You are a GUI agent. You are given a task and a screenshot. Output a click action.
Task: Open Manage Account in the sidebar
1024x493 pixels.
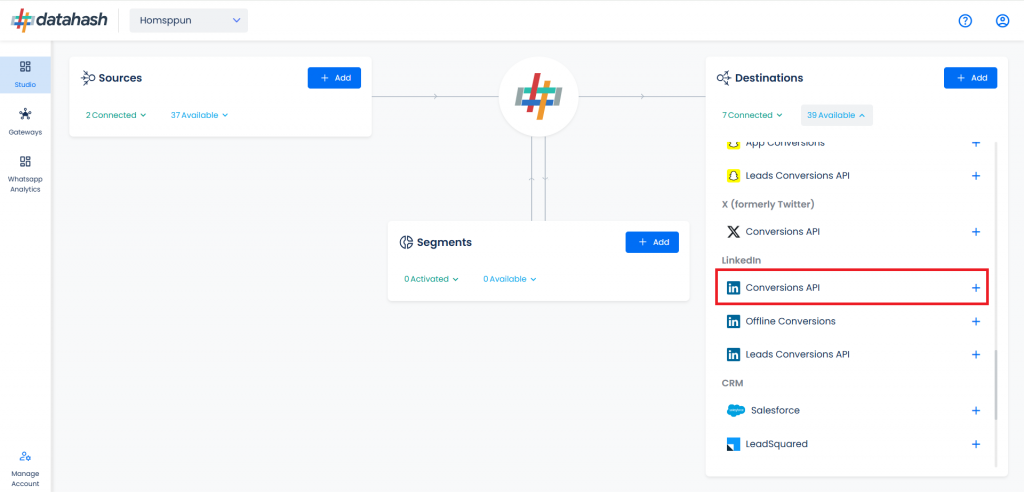point(25,469)
